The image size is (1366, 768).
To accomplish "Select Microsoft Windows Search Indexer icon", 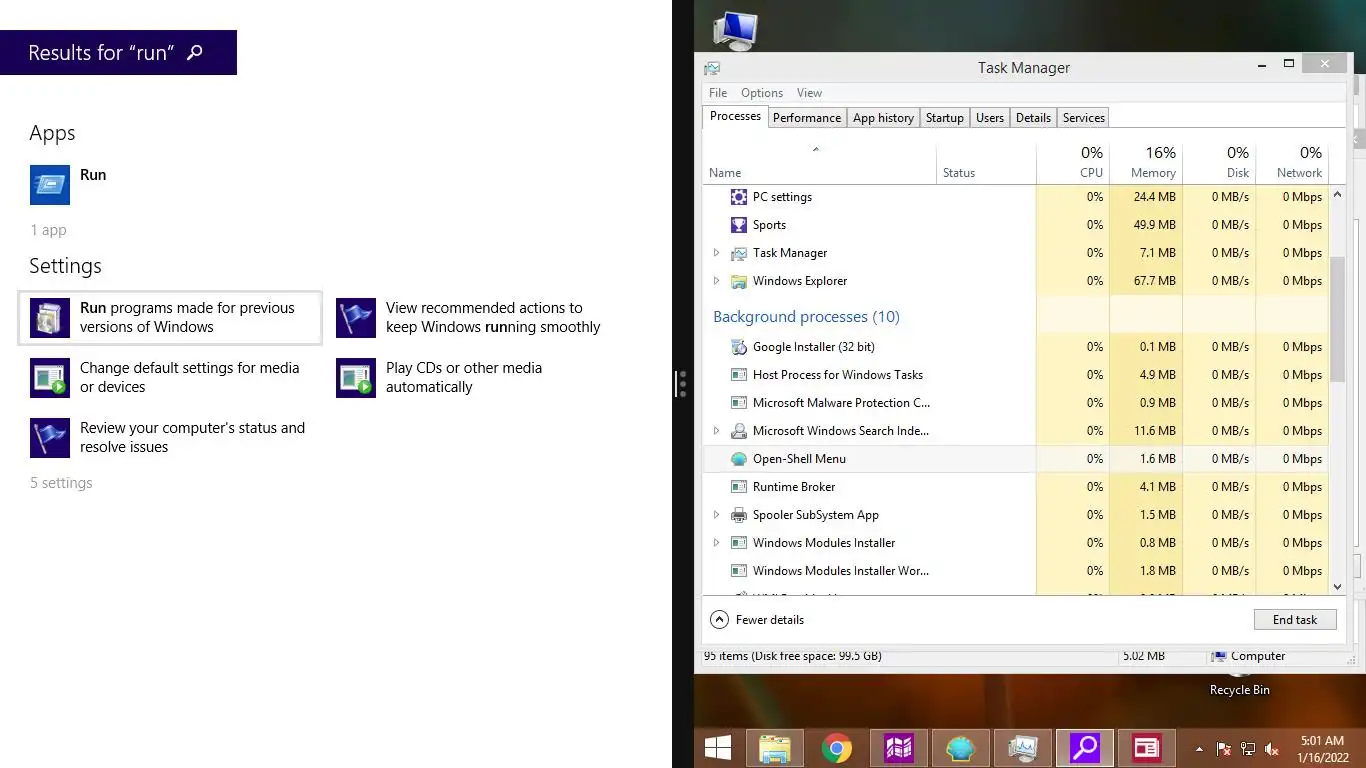I will tap(739, 431).
